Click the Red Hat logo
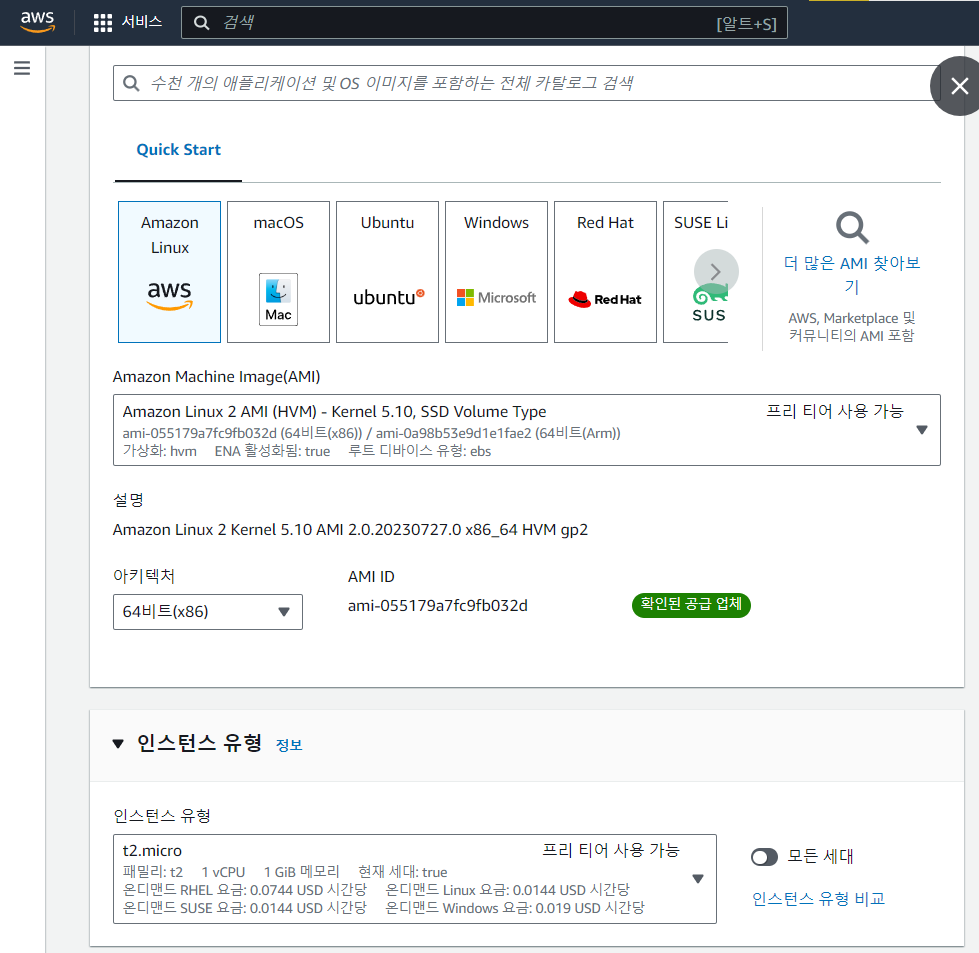Image resolution: width=979 pixels, height=953 pixels. tap(605, 299)
